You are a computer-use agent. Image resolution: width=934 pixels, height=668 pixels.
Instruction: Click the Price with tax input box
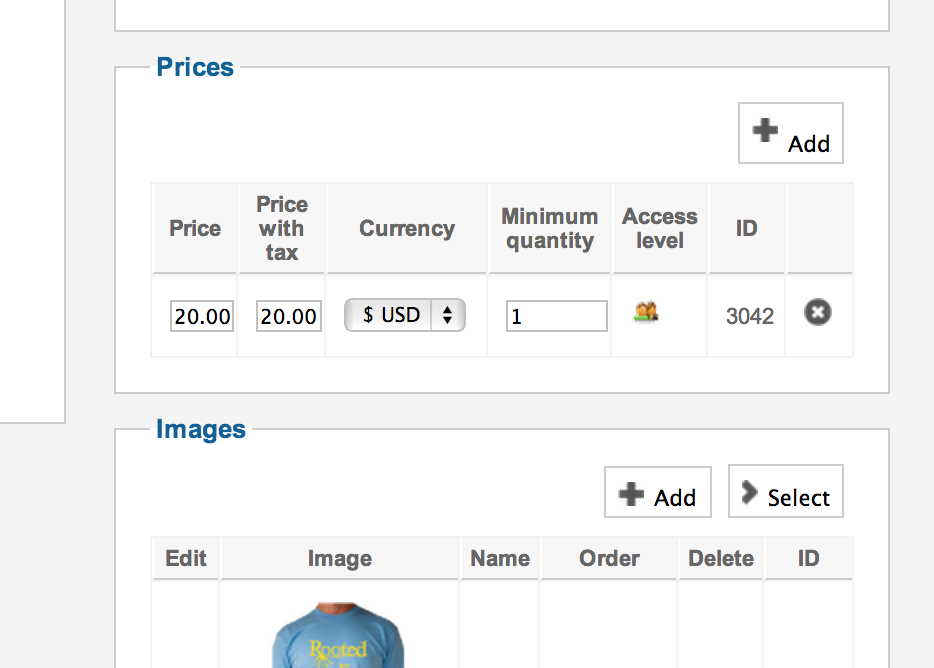pos(289,317)
